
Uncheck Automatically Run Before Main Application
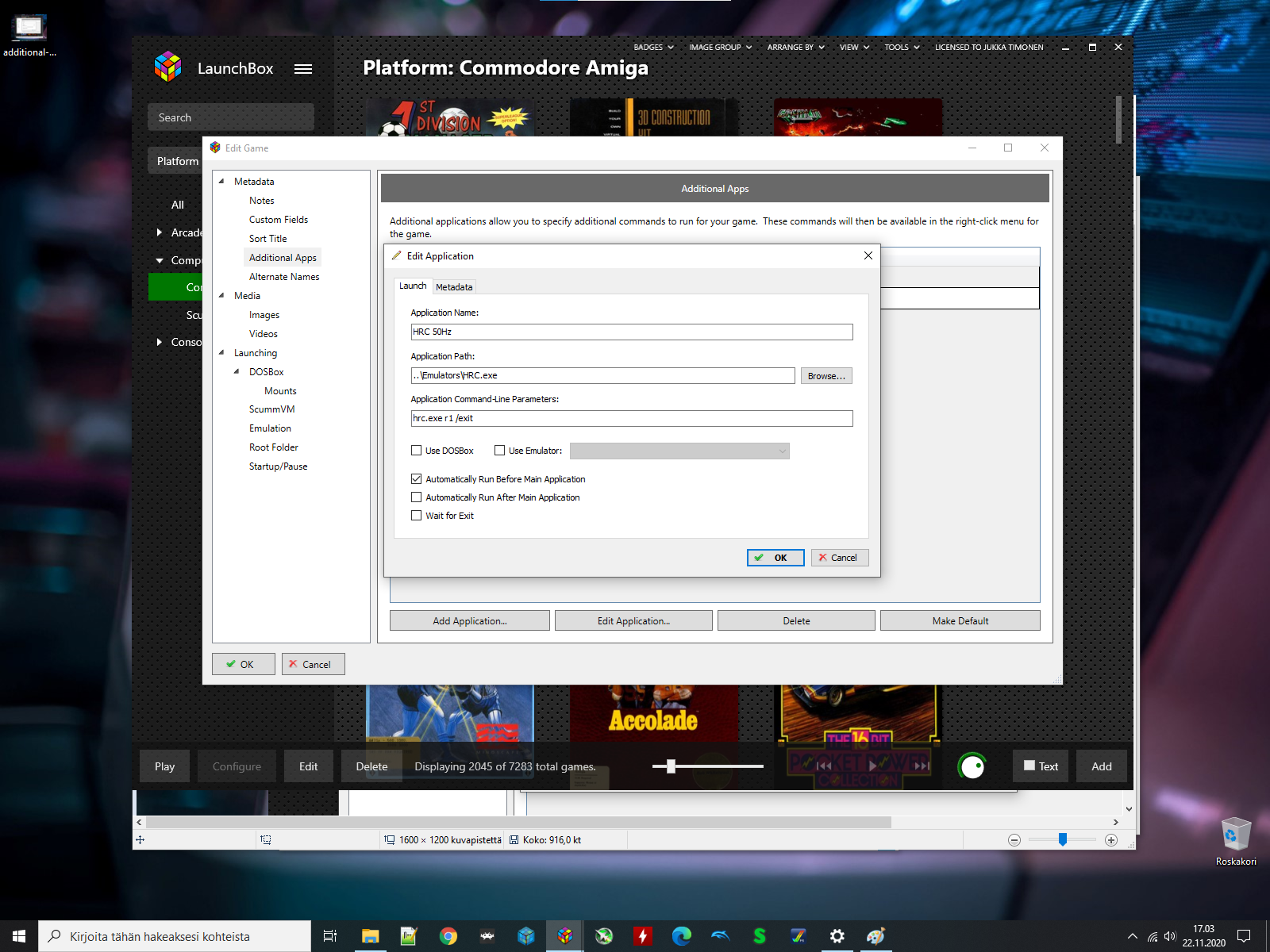416,479
